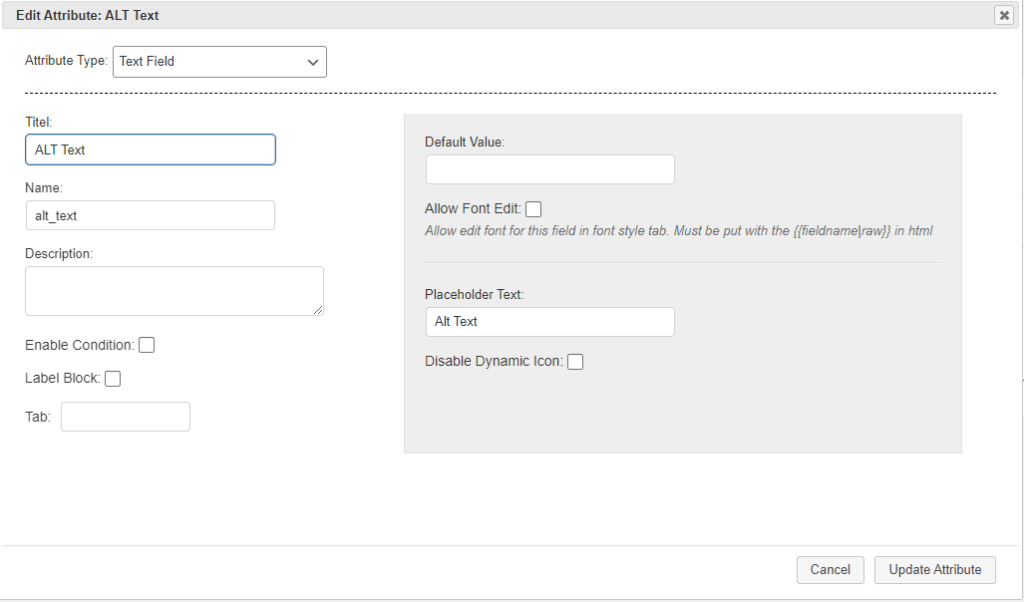Open the Attribute Type dropdown
The image size is (1024, 602).
[219, 61]
